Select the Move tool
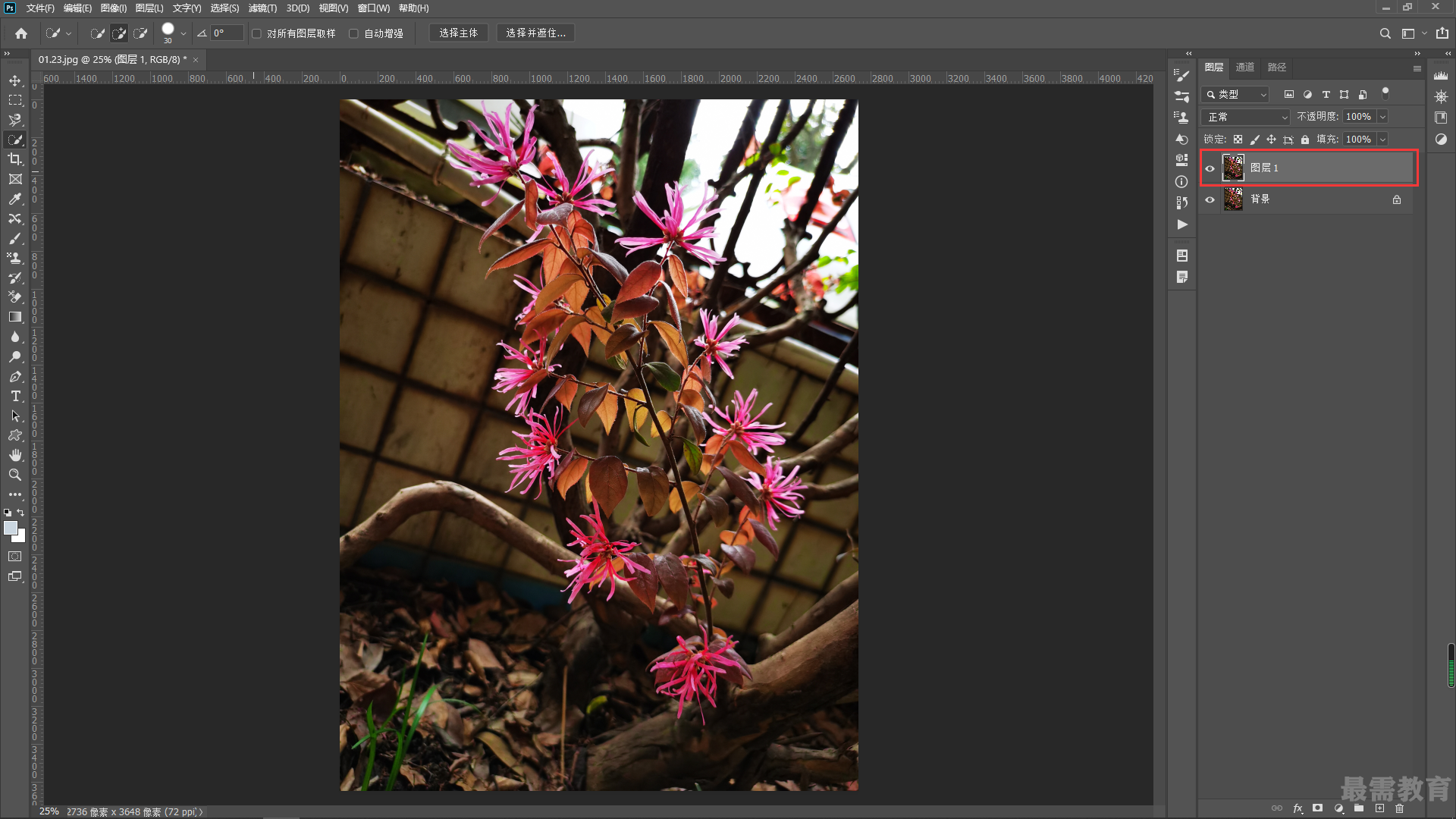Screen dimensions: 1456x819 (15, 80)
